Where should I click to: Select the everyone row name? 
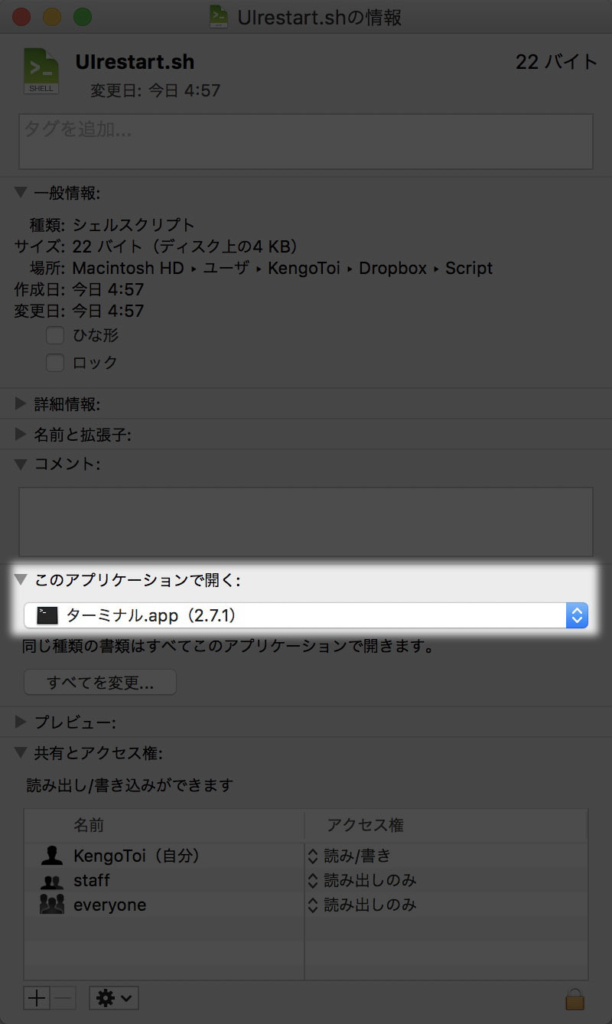tap(110, 905)
